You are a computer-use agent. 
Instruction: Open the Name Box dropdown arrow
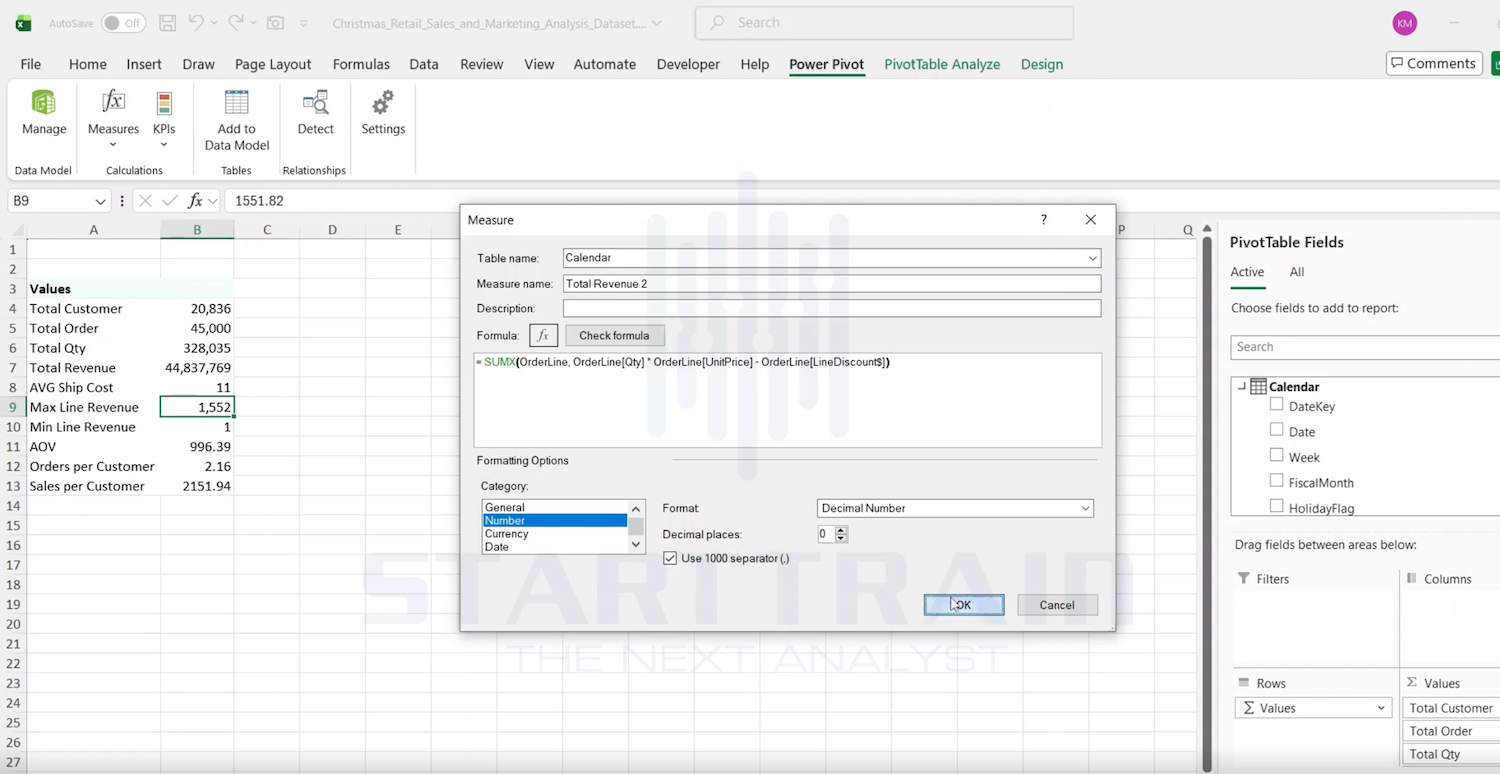point(99,201)
